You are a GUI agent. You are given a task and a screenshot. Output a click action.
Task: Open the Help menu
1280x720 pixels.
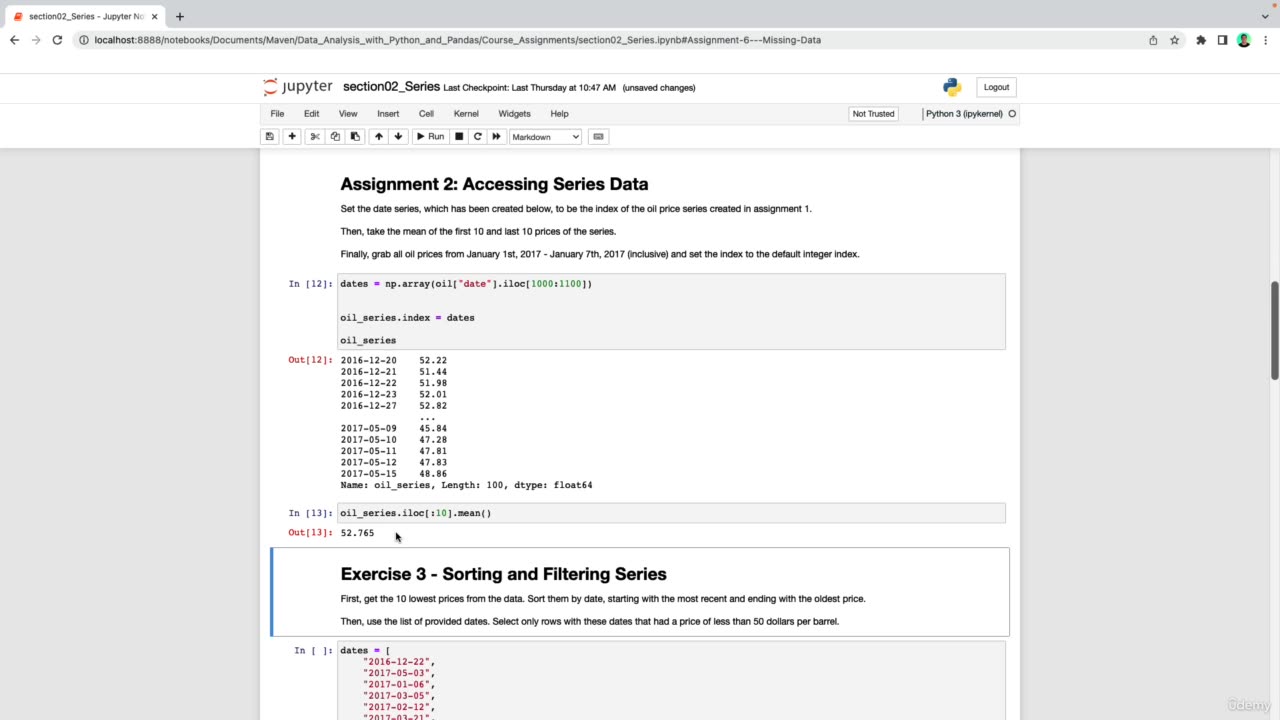(559, 114)
